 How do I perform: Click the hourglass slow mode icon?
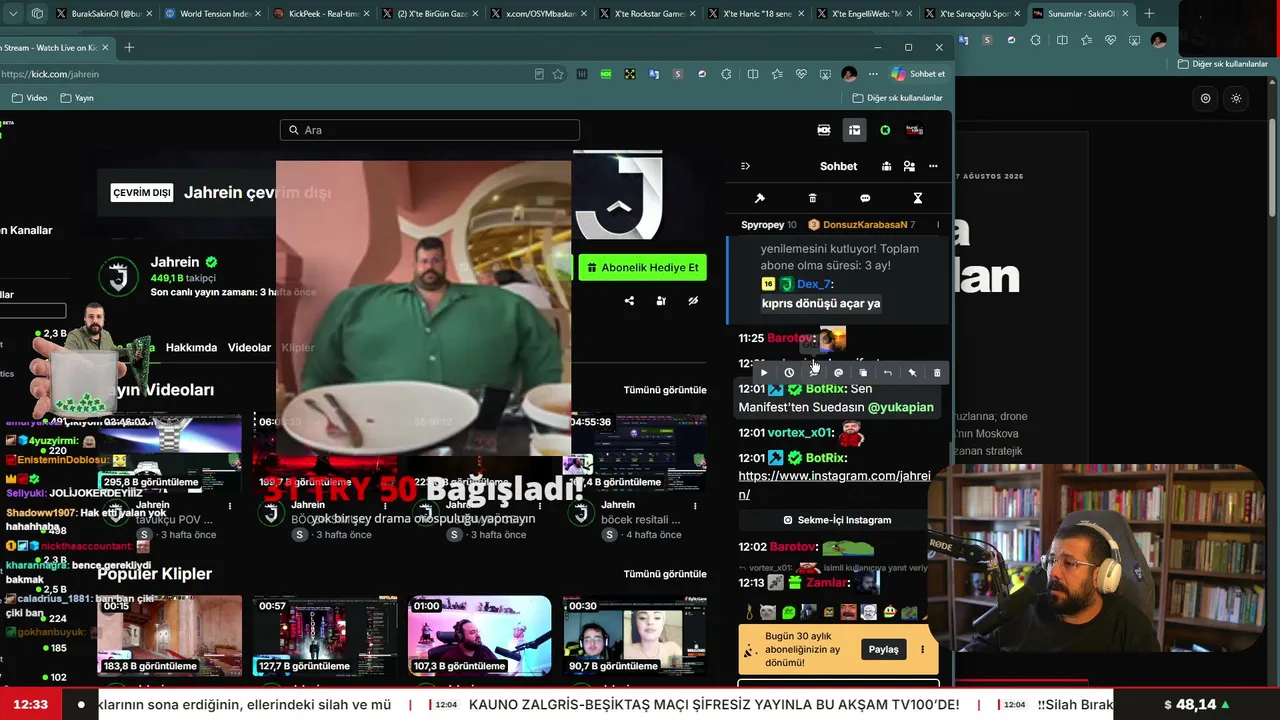pyautogui.click(x=918, y=198)
